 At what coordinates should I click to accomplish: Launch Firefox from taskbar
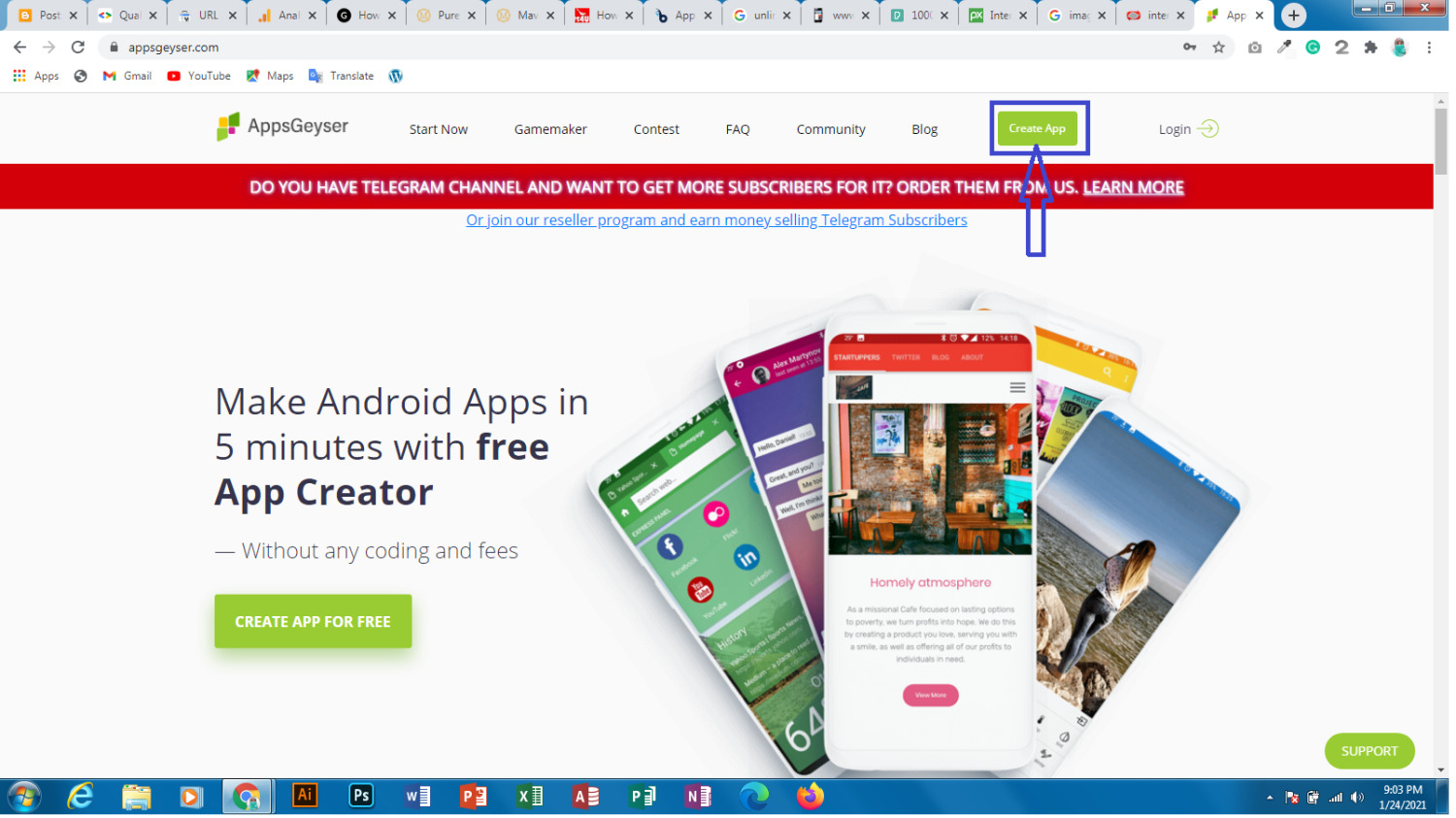coord(811,797)
